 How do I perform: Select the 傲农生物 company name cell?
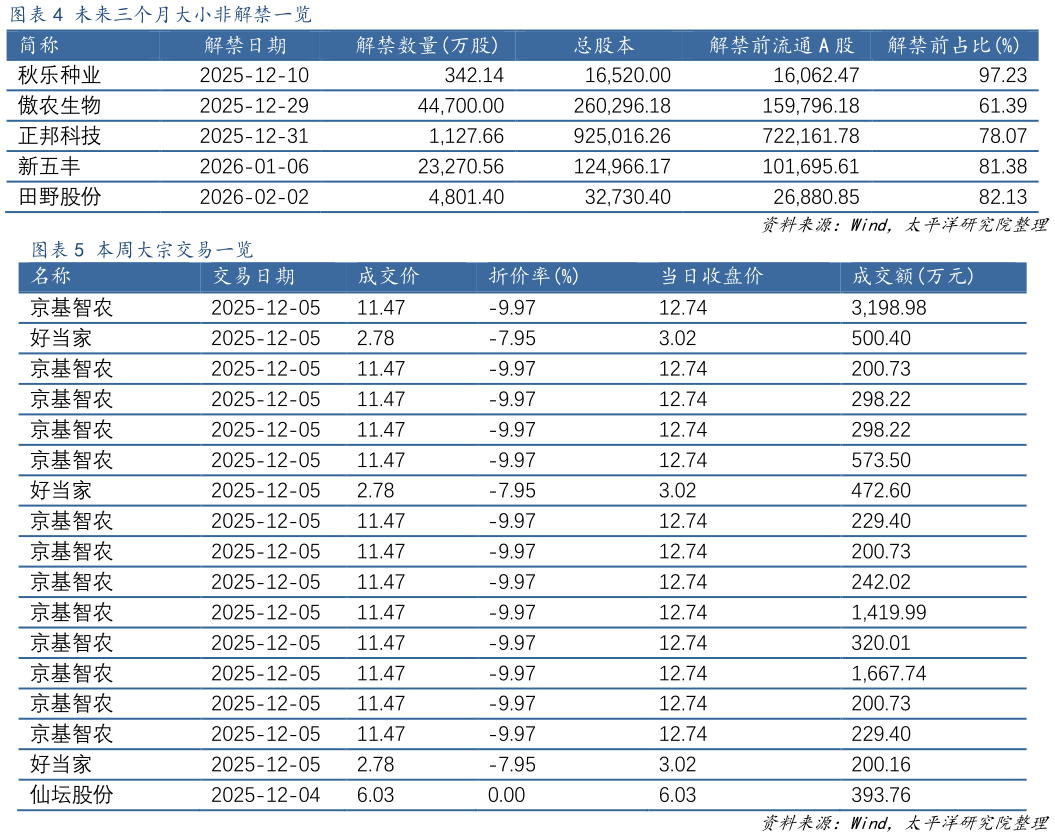[59, 106]
